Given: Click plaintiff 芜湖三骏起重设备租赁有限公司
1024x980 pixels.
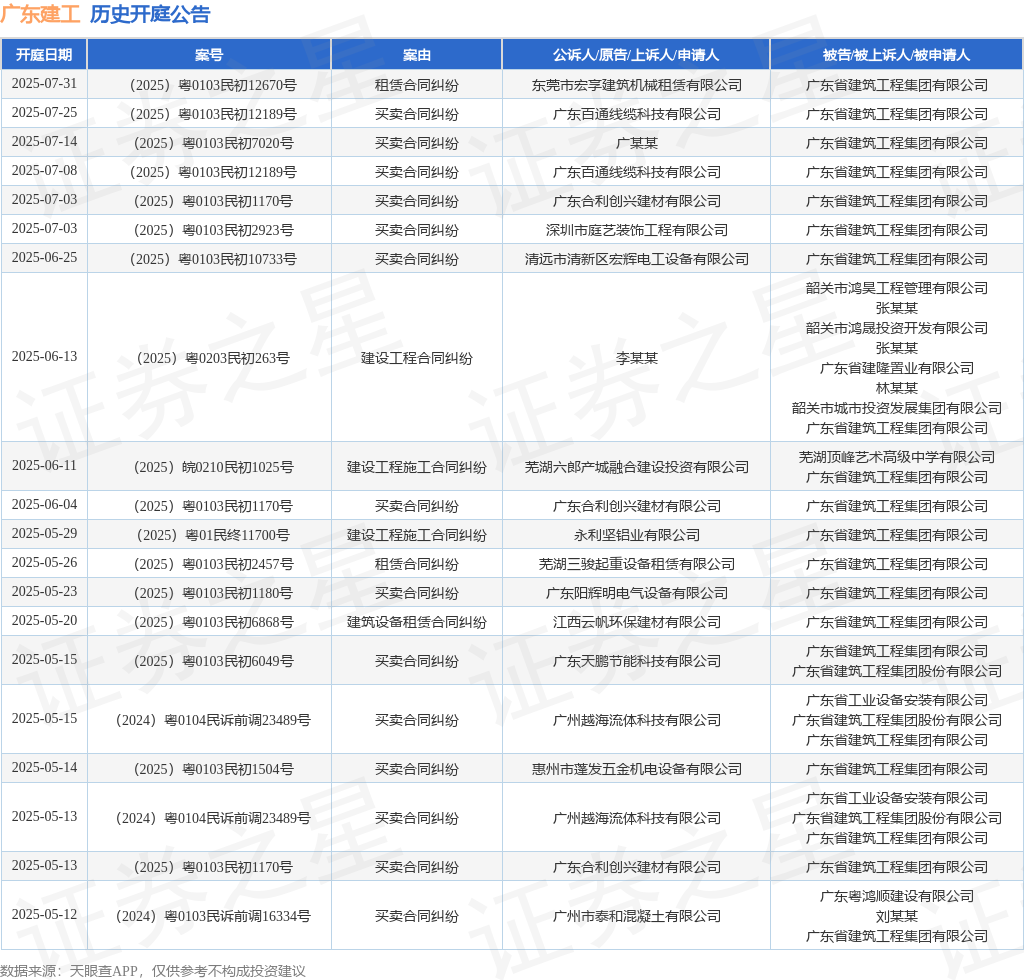Looking at the screenshot, I should tap(637, 564).
